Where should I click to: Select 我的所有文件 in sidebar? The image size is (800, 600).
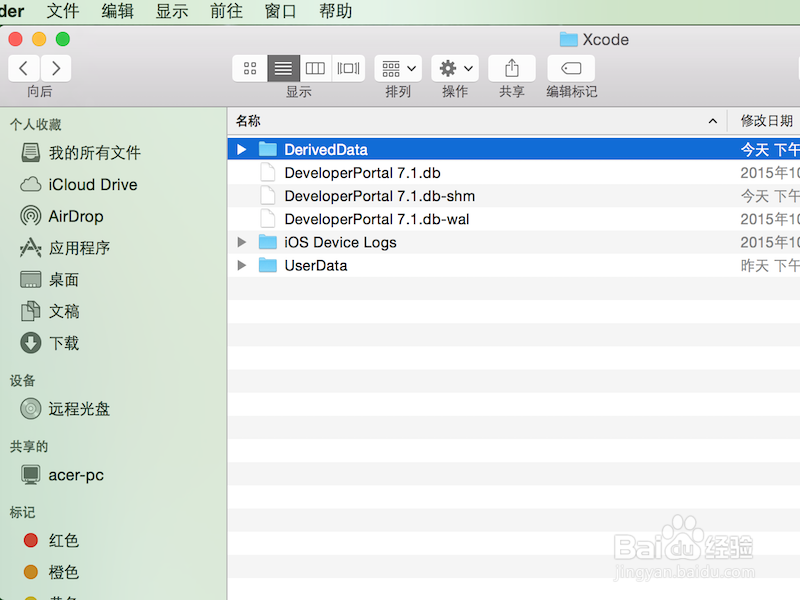tap(90, 152)
